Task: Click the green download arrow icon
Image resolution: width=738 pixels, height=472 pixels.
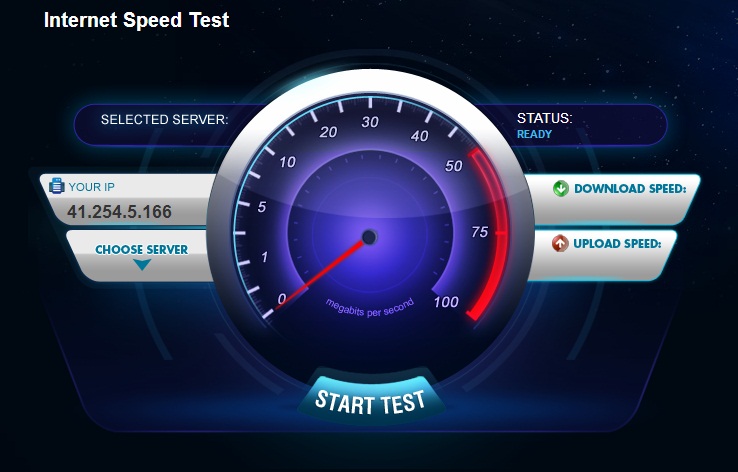Action: 561,188
